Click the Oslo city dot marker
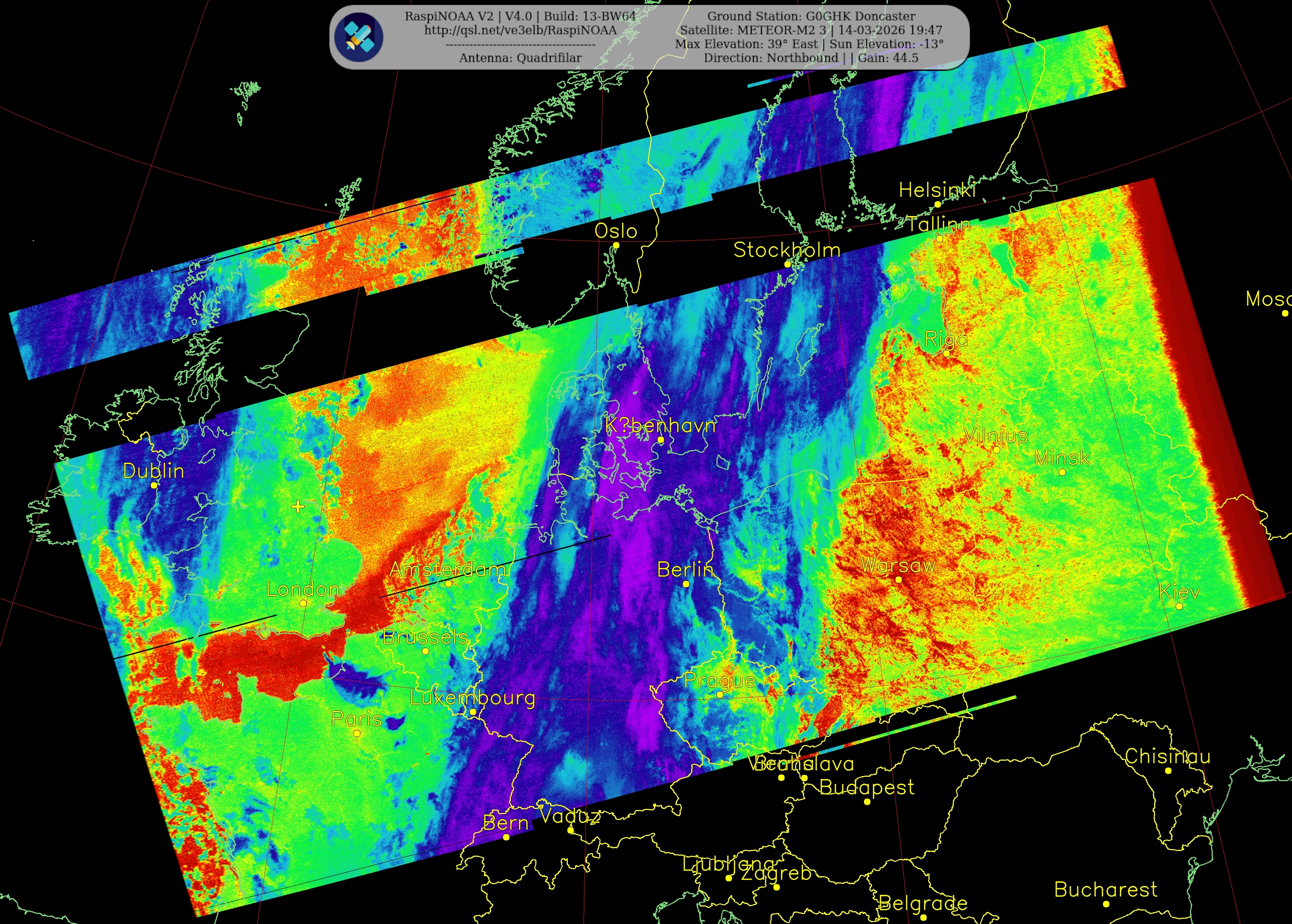The height and width of the screenshot is (924, 1292). pyautogui.click(x=616, y=245)
